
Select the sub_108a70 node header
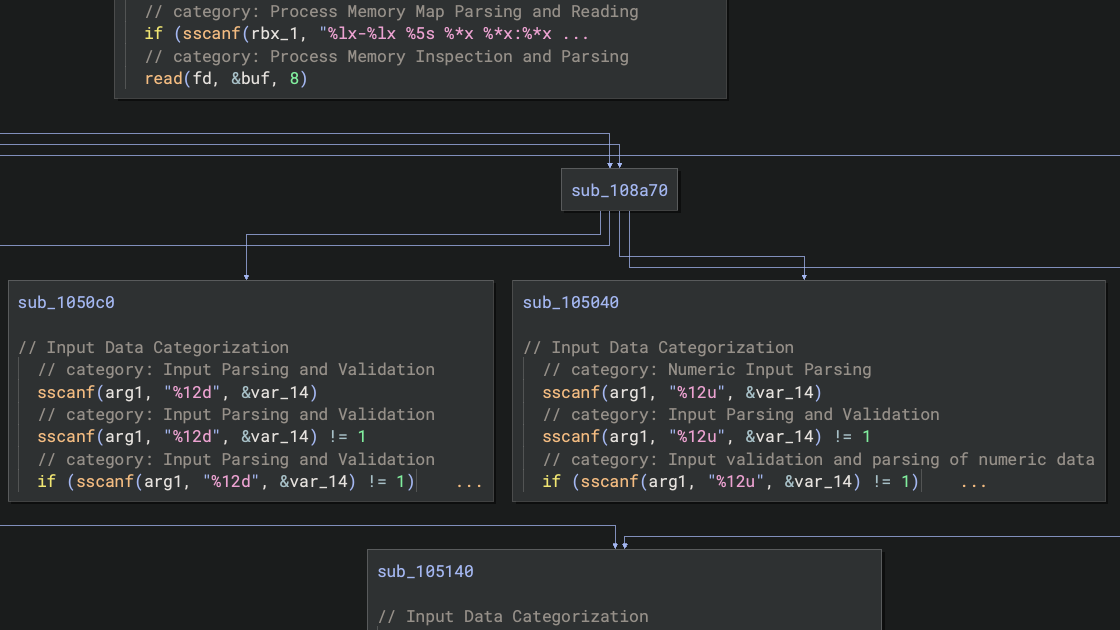click(619, 189)
